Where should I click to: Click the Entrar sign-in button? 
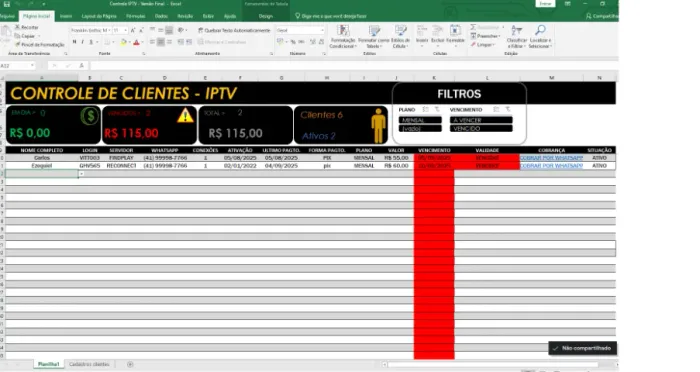(545, 4)
